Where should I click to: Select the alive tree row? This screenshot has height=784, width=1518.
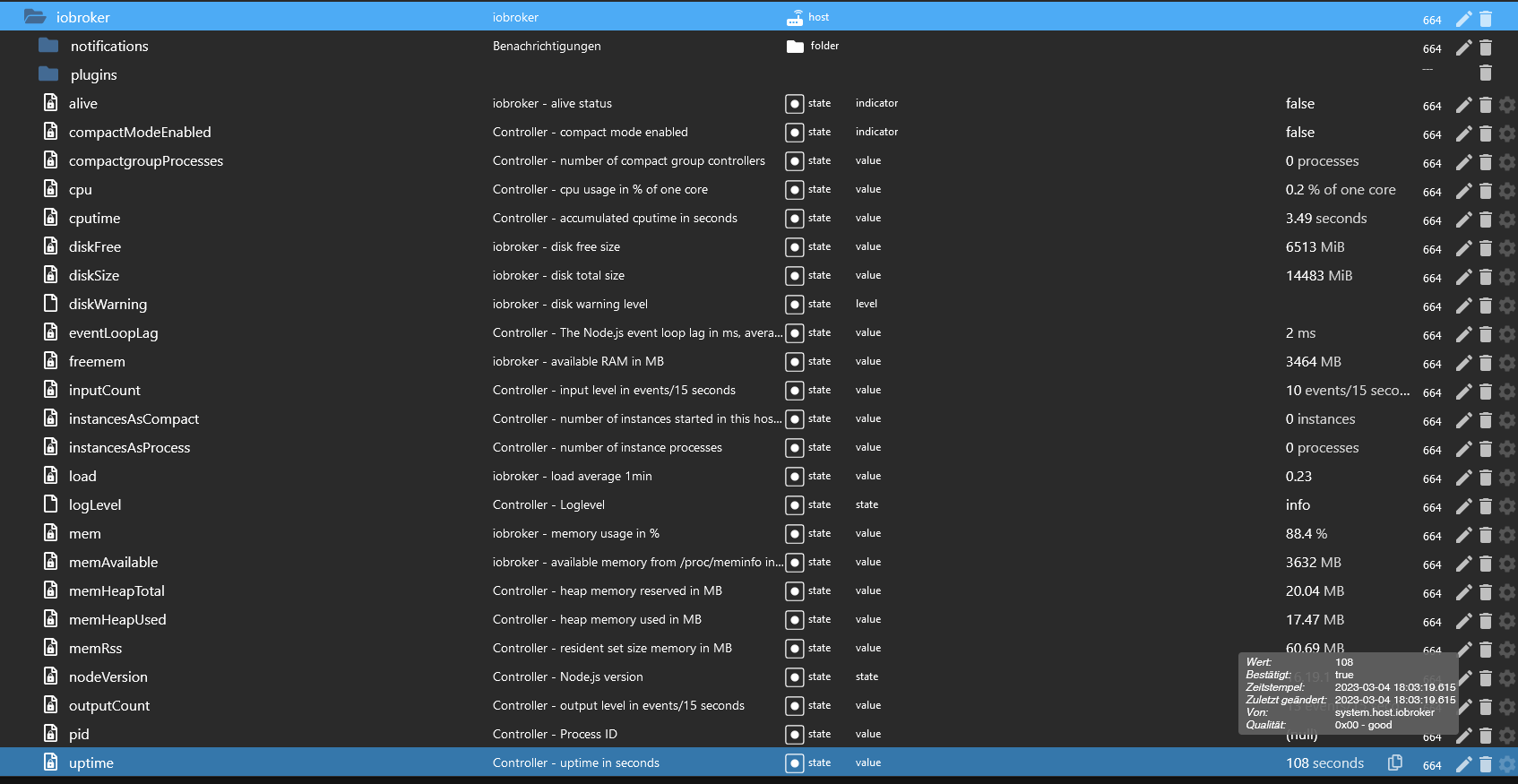[759, 103]
